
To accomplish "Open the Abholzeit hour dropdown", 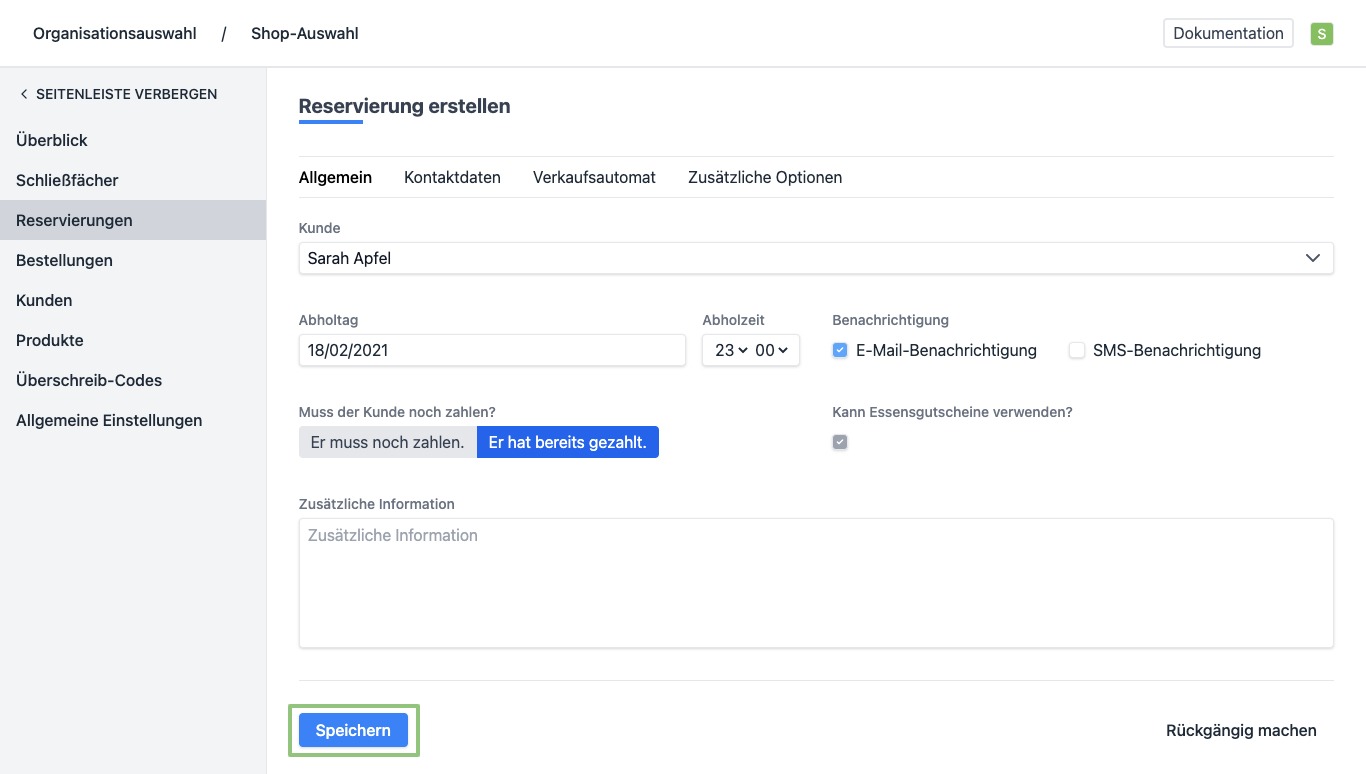I will [731, 350].
